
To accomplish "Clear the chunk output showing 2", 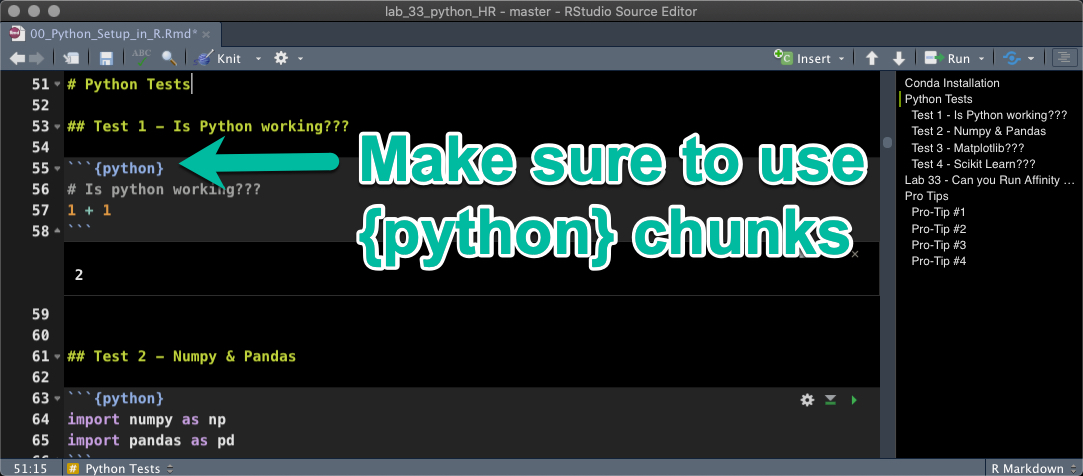I will (855, 254).
